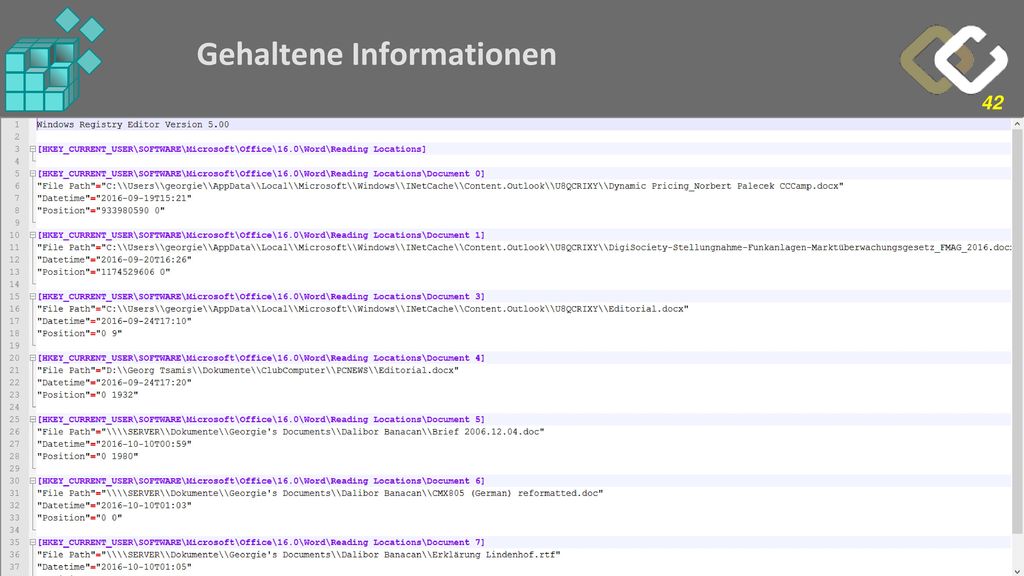Click the Datetime value 2016-09-24T17:10

point(144,321)
